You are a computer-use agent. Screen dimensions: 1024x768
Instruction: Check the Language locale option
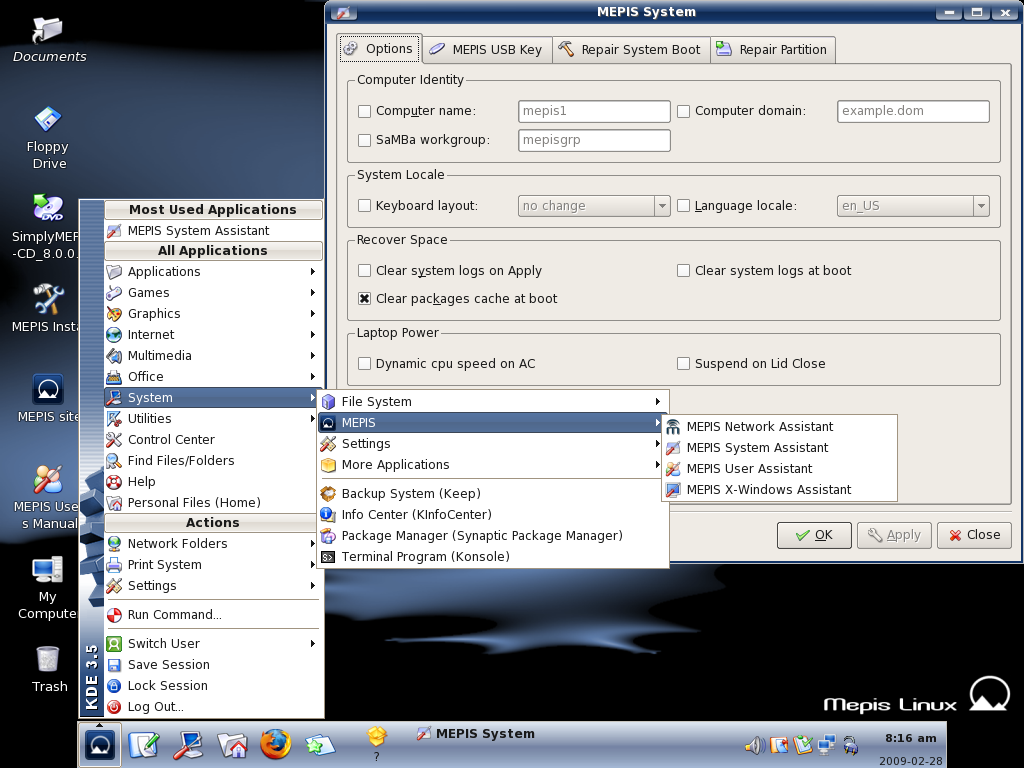(x=683, y=206)
